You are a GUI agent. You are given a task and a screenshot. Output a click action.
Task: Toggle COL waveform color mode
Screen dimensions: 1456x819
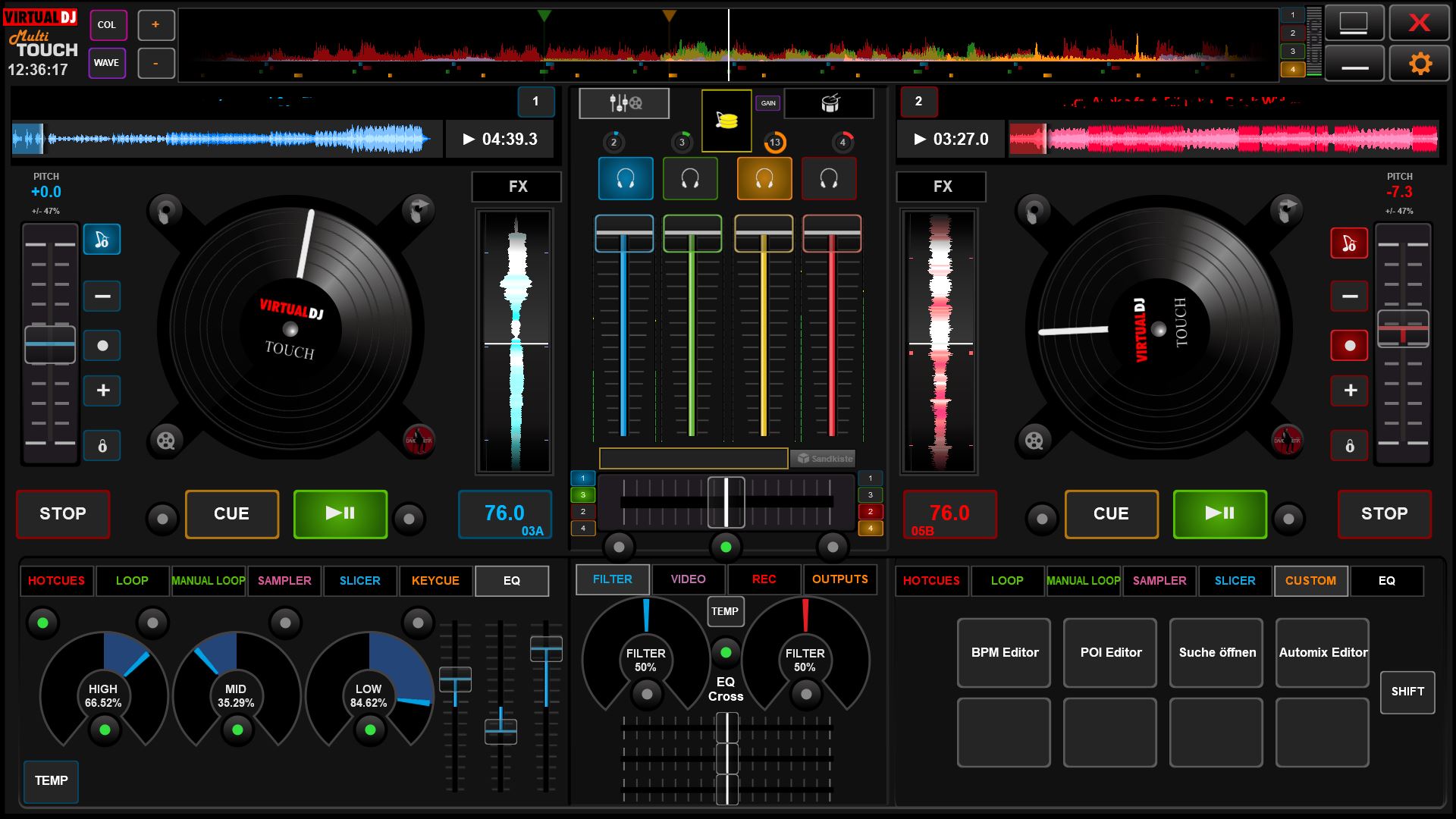point(107,25)
